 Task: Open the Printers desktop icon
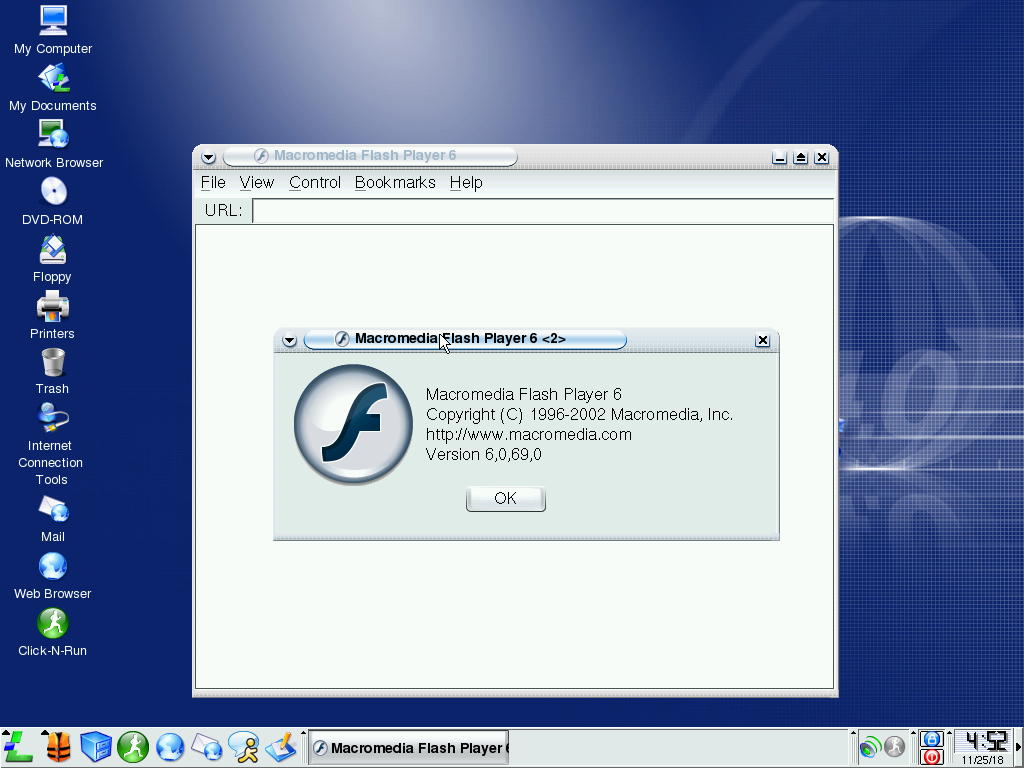coord(52,315)
